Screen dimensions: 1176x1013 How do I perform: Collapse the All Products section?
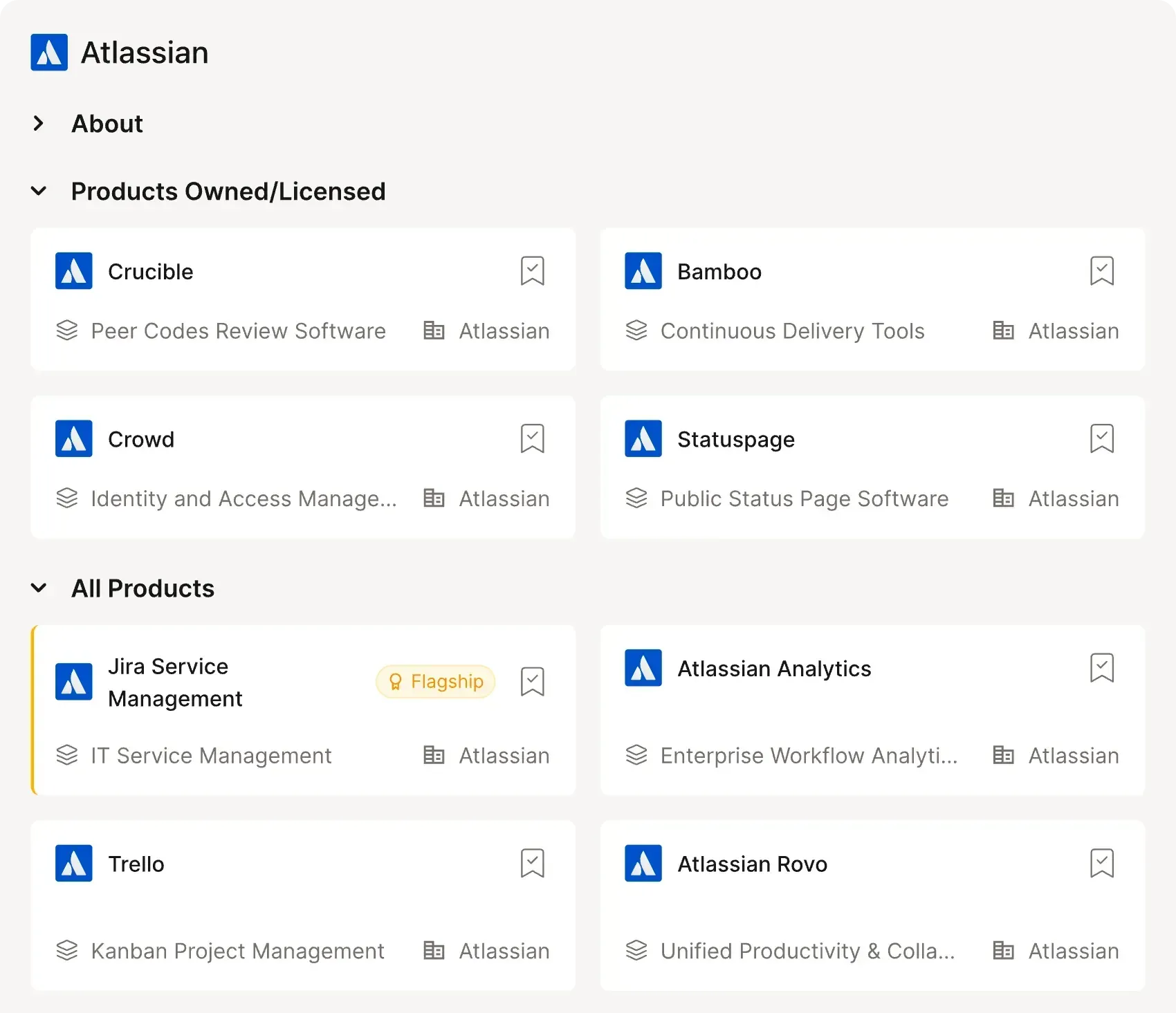click(39, 588)
